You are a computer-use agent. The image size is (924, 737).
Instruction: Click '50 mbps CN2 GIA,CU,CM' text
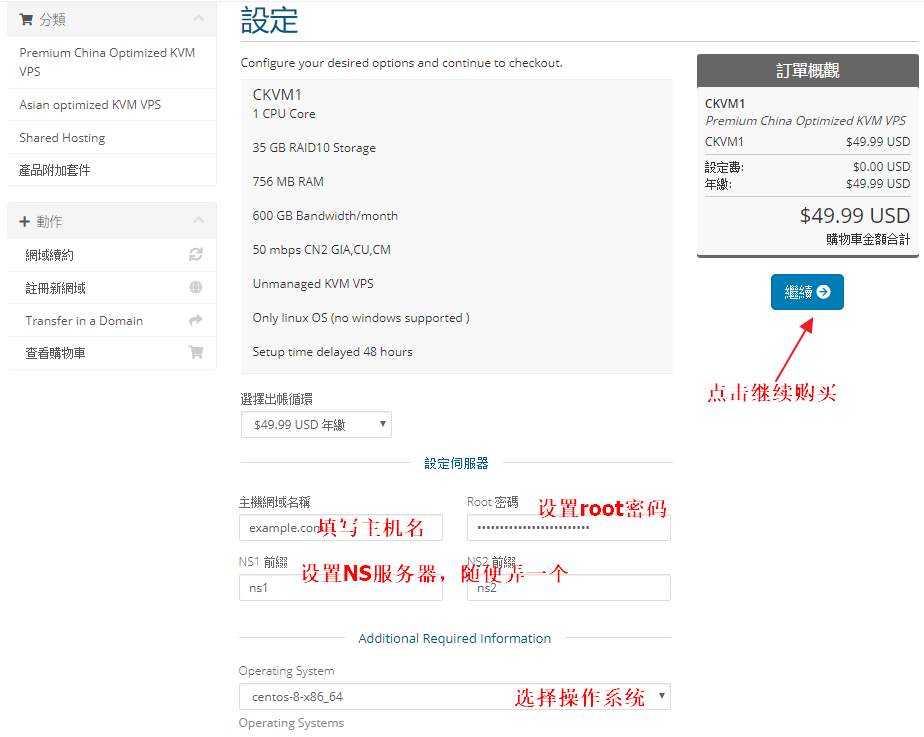click(322, 250)
